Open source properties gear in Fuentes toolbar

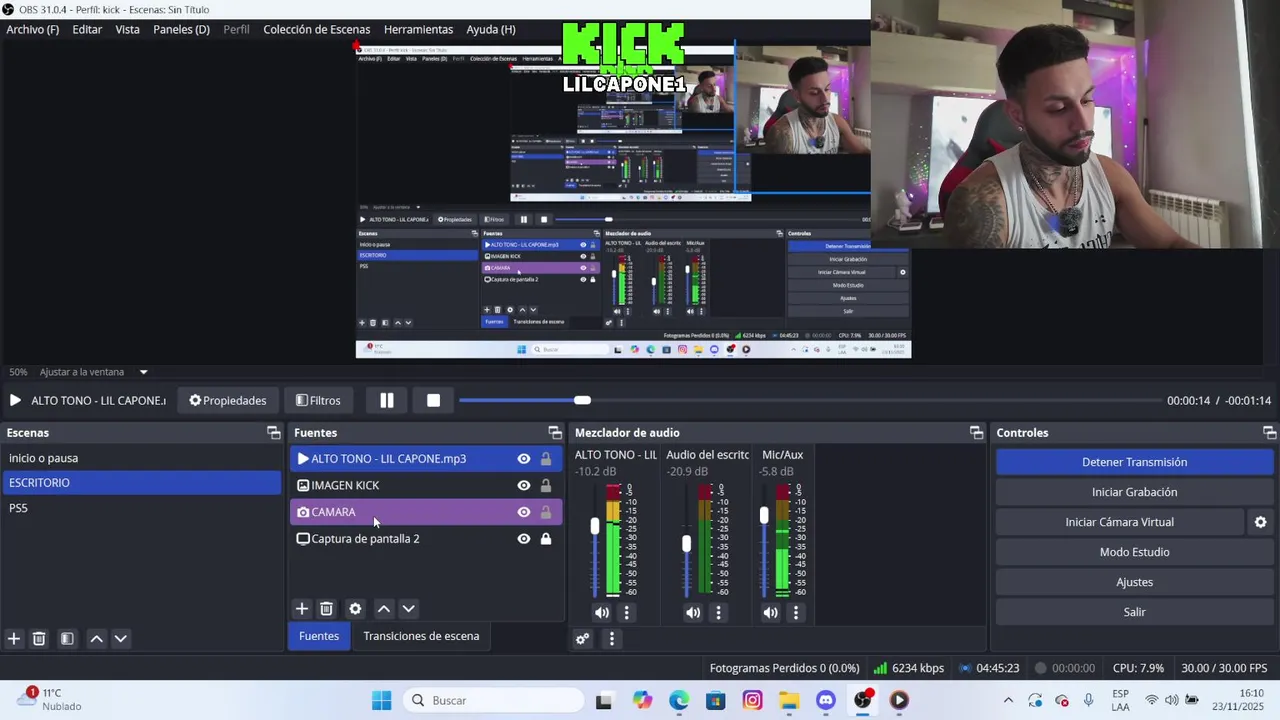click(355, 608)
